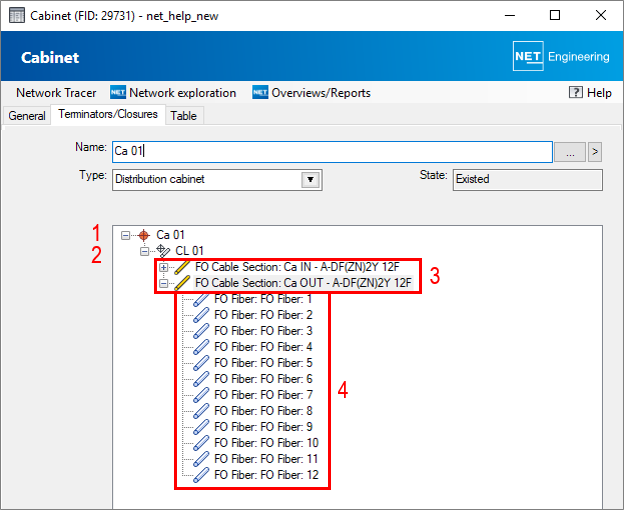624x510 pixels.
Task: Click the yellow cable icon for Ca IN
Action: [x=182, y=267]
